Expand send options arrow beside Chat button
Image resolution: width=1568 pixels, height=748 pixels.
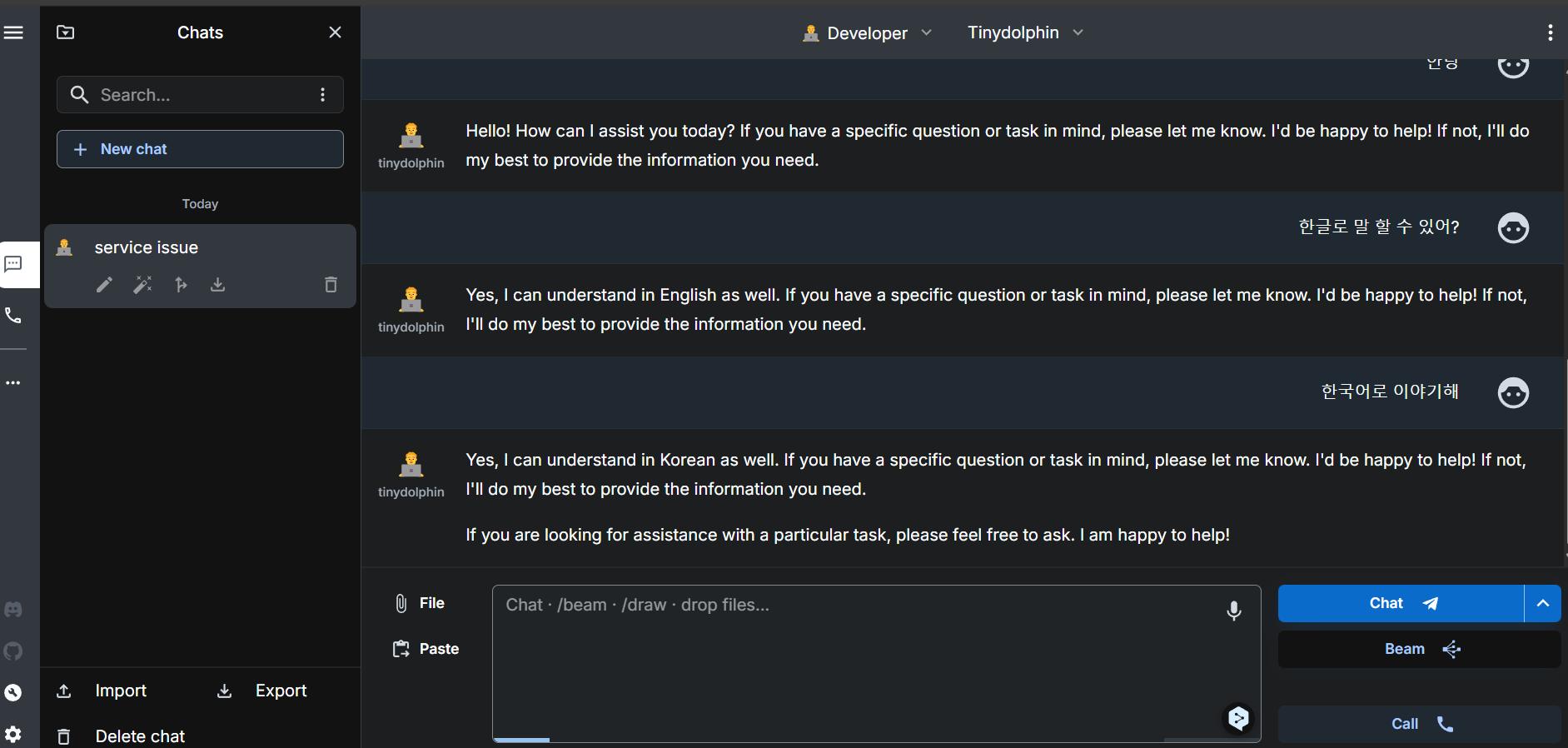1542,604
